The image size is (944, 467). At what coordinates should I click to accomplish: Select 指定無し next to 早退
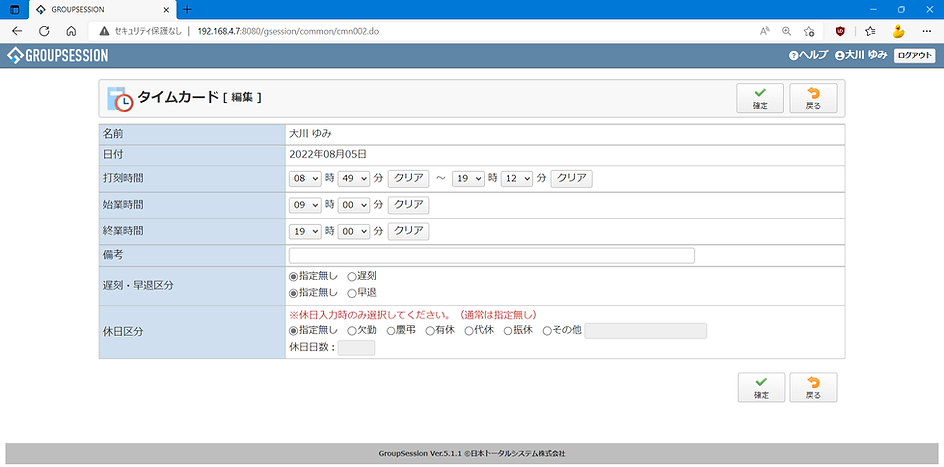coord(294,293)
